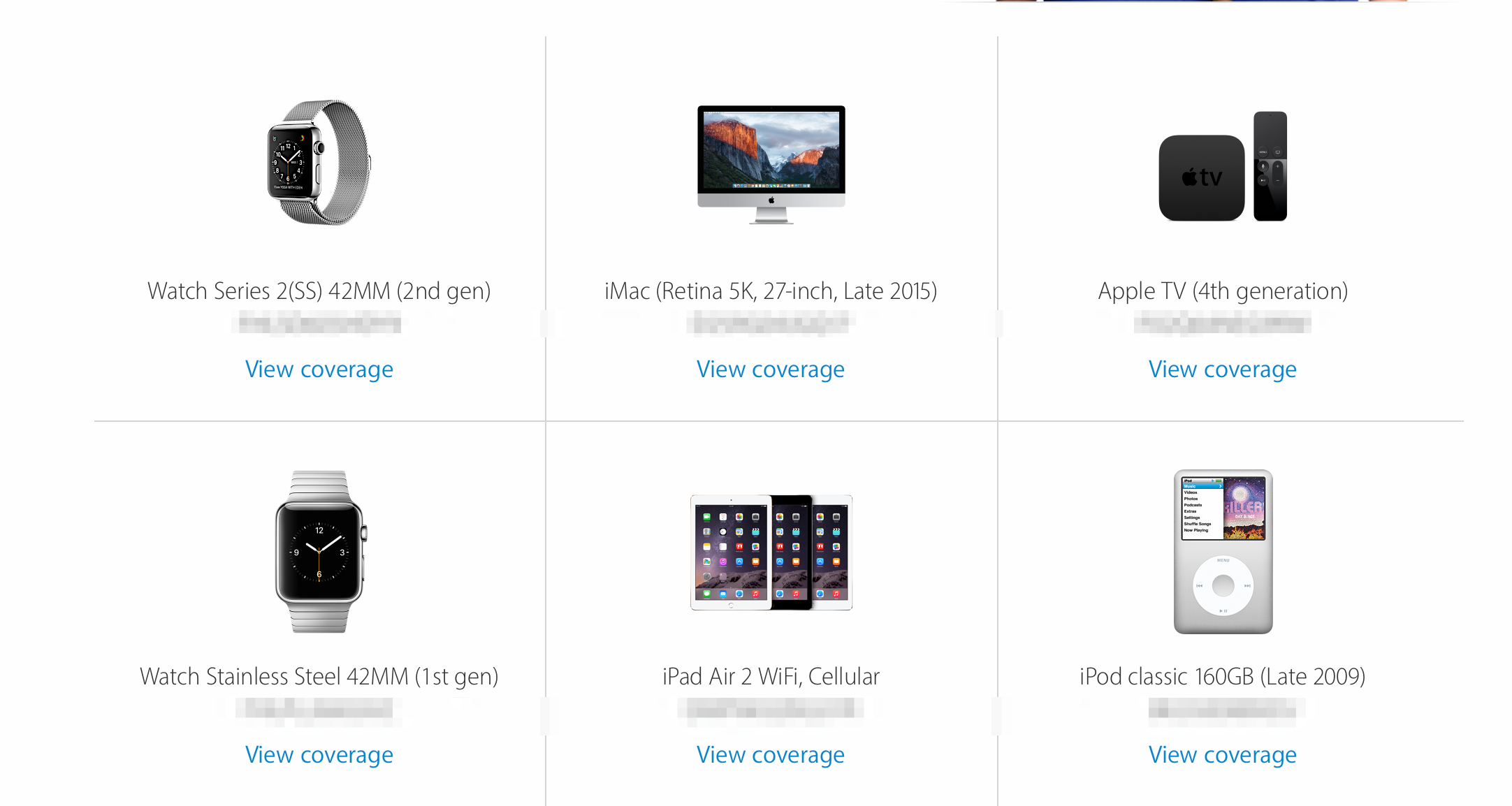Click the Watch Stainless Steel 42MM (1st gen) title
Image resolution: width=1512 pixels, height=806 pixels.
click(x=319, y=677)
